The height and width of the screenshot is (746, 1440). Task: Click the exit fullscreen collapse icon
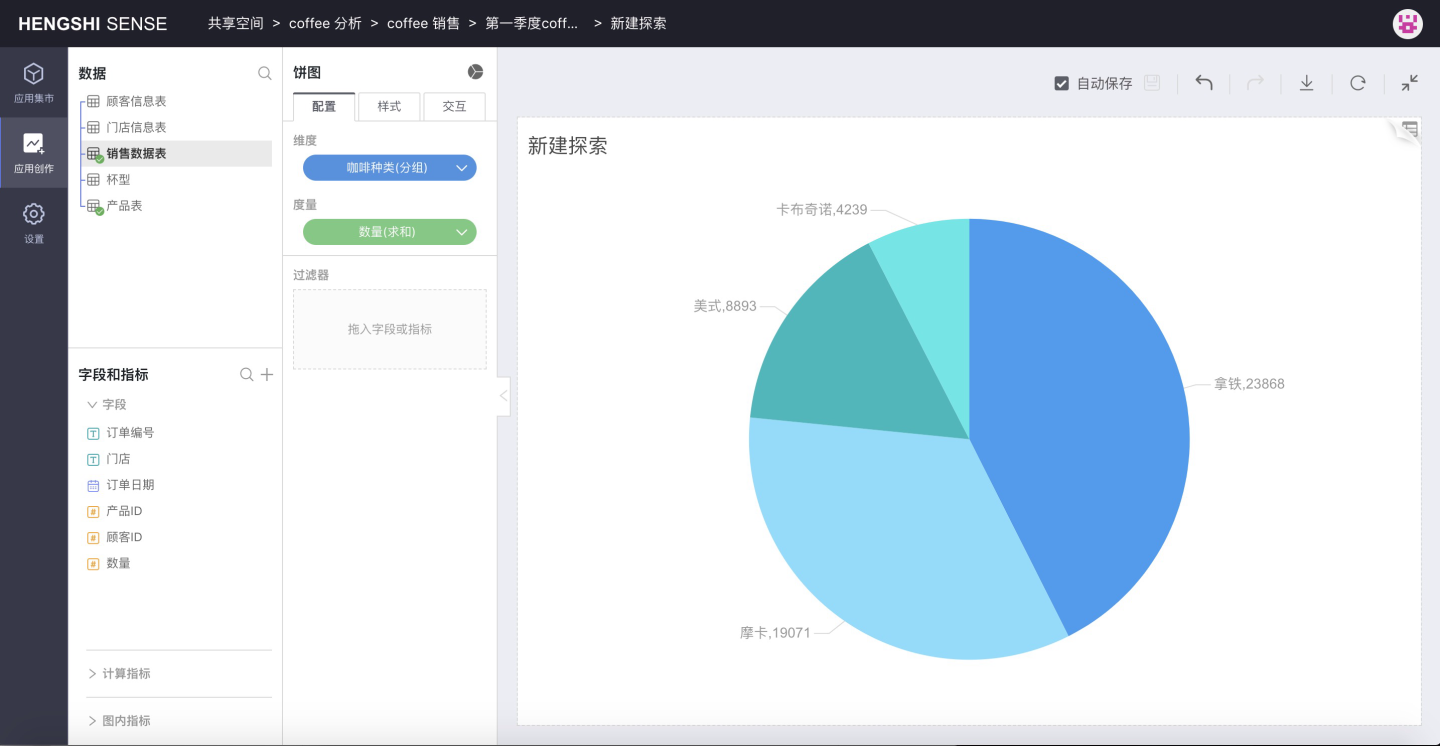point(1409,83)
